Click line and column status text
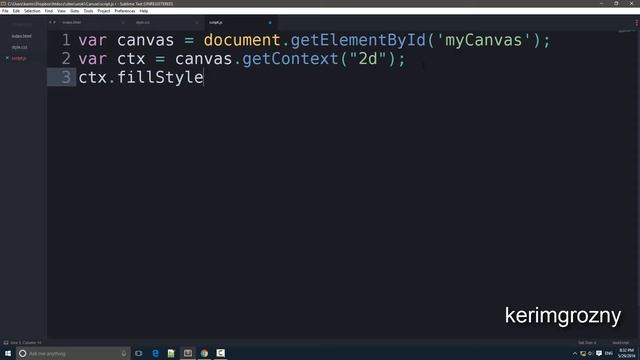The width and height of the screenshot is (640, 360). [26, 342]
